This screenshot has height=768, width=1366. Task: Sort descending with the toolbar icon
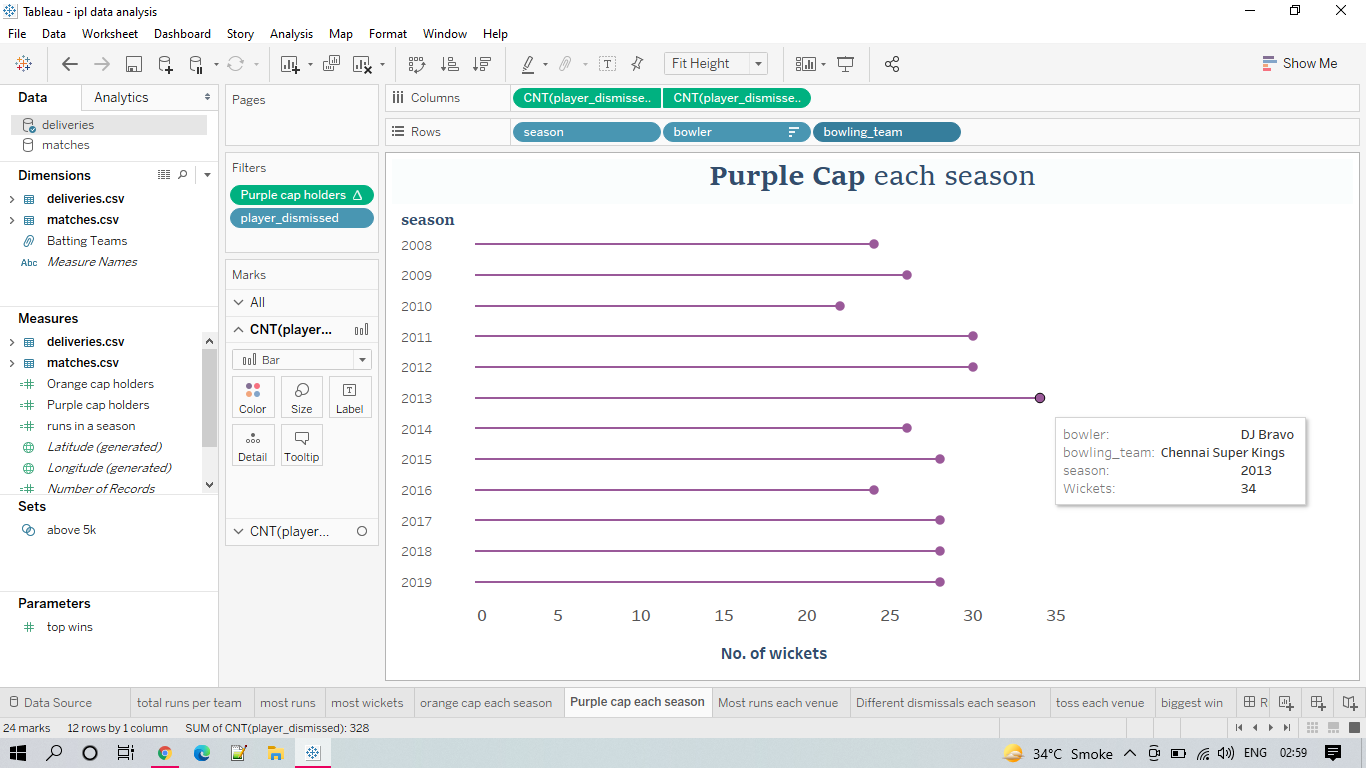pos(482,64)
